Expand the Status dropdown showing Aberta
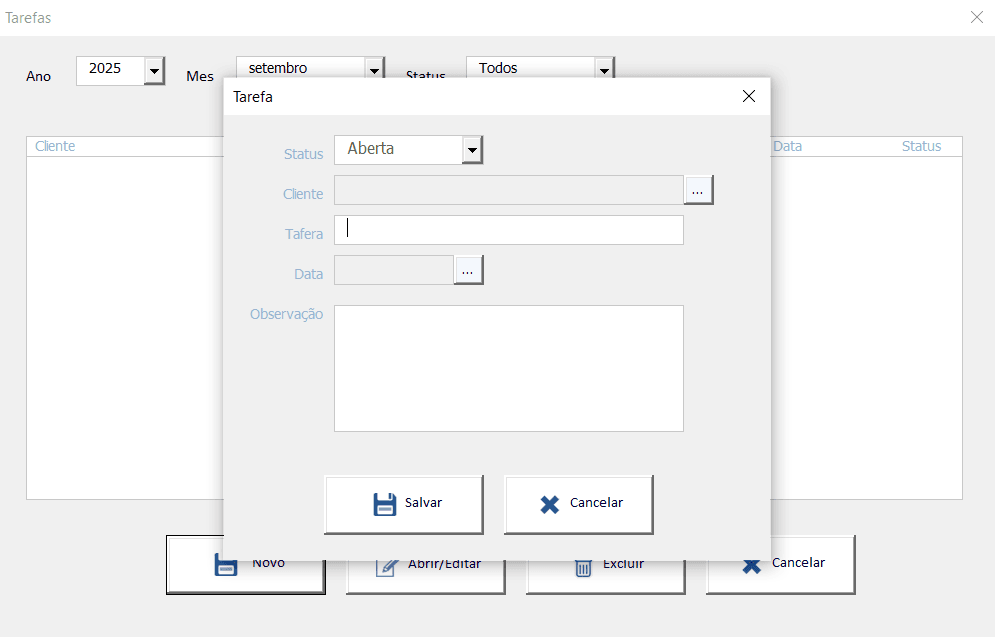Image resolution: width=995 pixels, height=637 pixels. pos(472,150)
